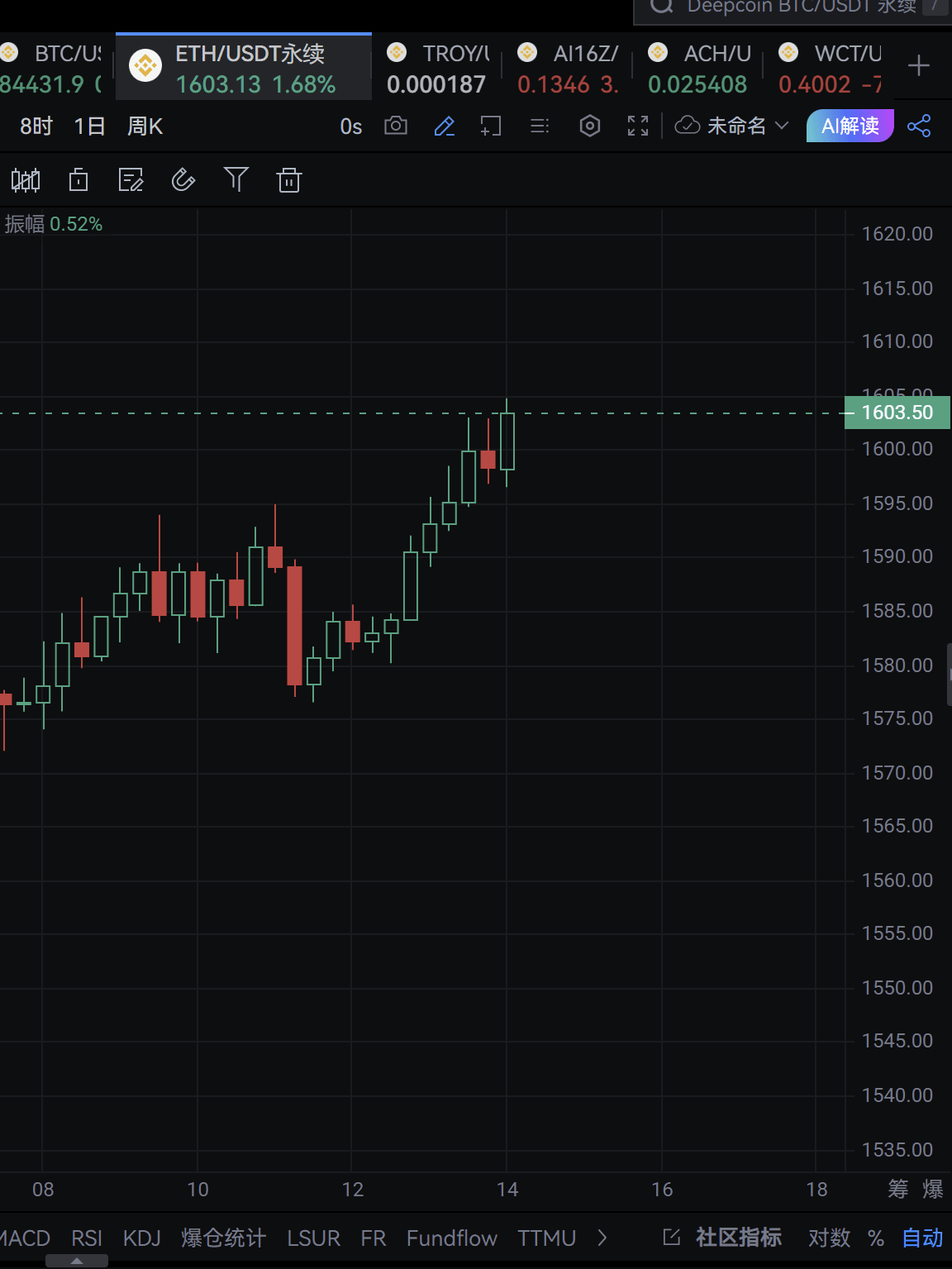Select the FR indicator
The image size is (952, 1269).
374,1238
